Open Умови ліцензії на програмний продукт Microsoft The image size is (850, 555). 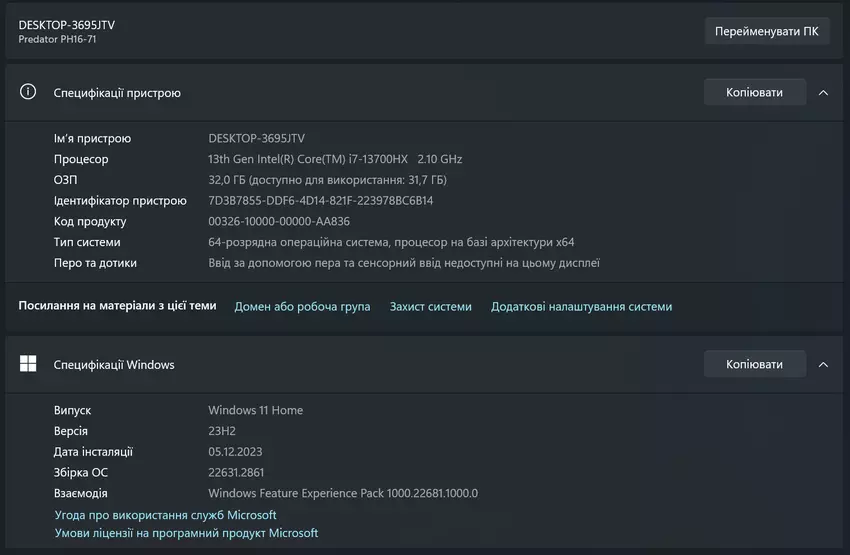186,533
